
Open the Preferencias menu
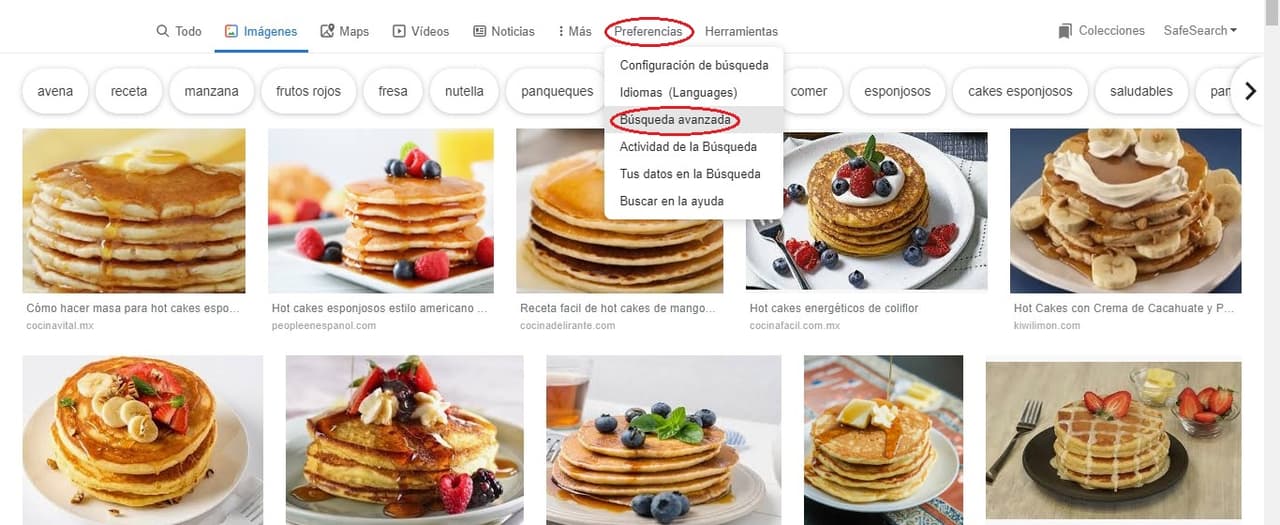click(648, 31)
